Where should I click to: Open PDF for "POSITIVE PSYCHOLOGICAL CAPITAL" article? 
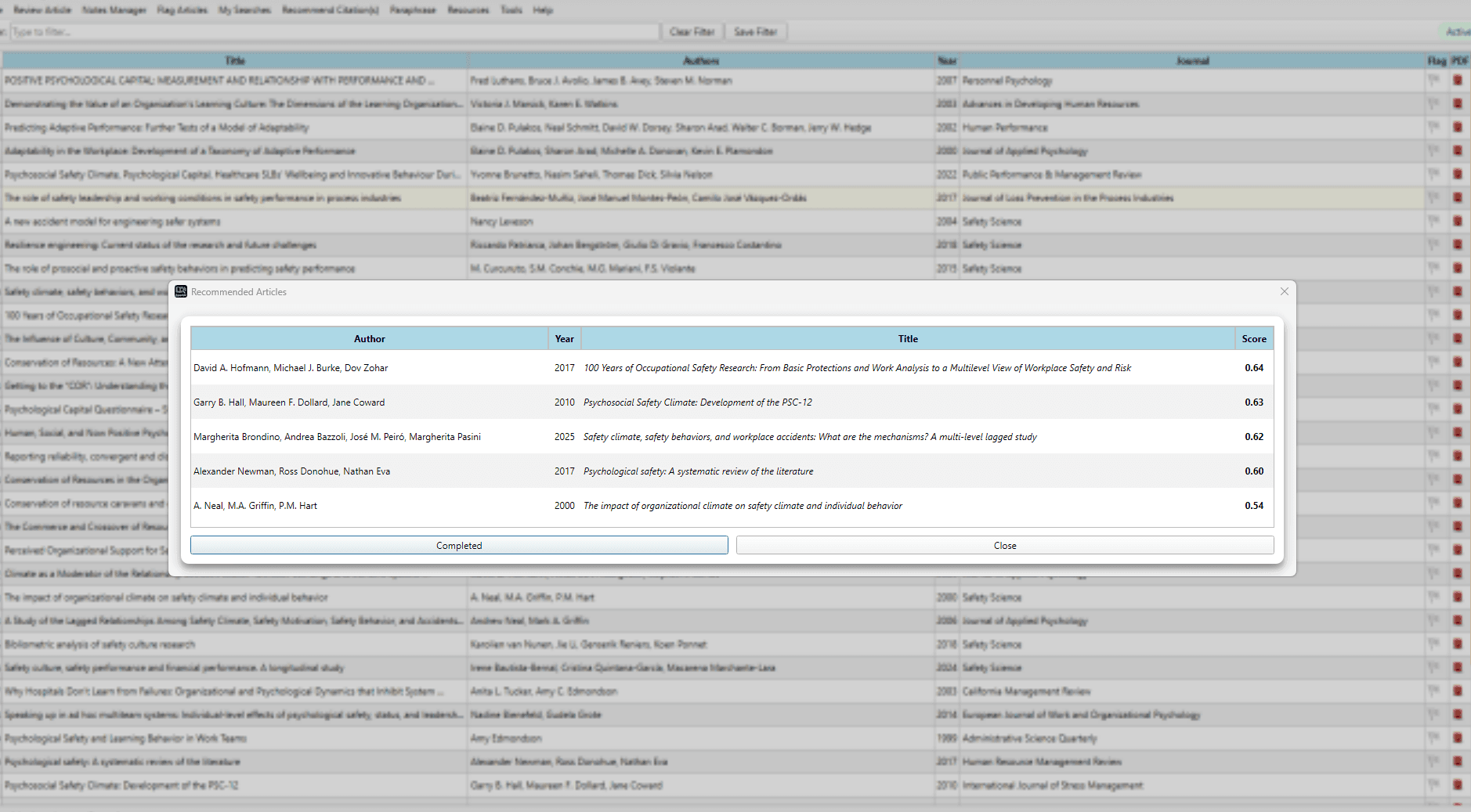point(1458,80)
